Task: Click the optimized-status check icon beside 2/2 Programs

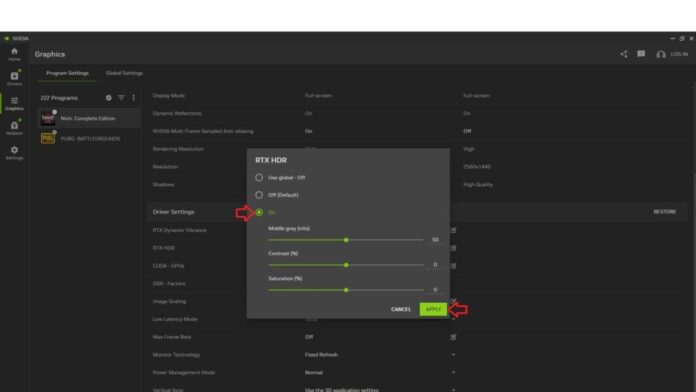Action: pyautogui.click(x=109, y=98)
